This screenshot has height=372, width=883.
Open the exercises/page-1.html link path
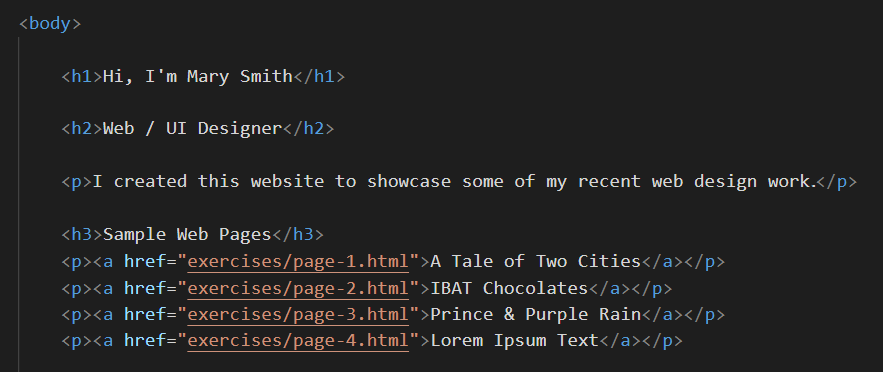(298, 262)
